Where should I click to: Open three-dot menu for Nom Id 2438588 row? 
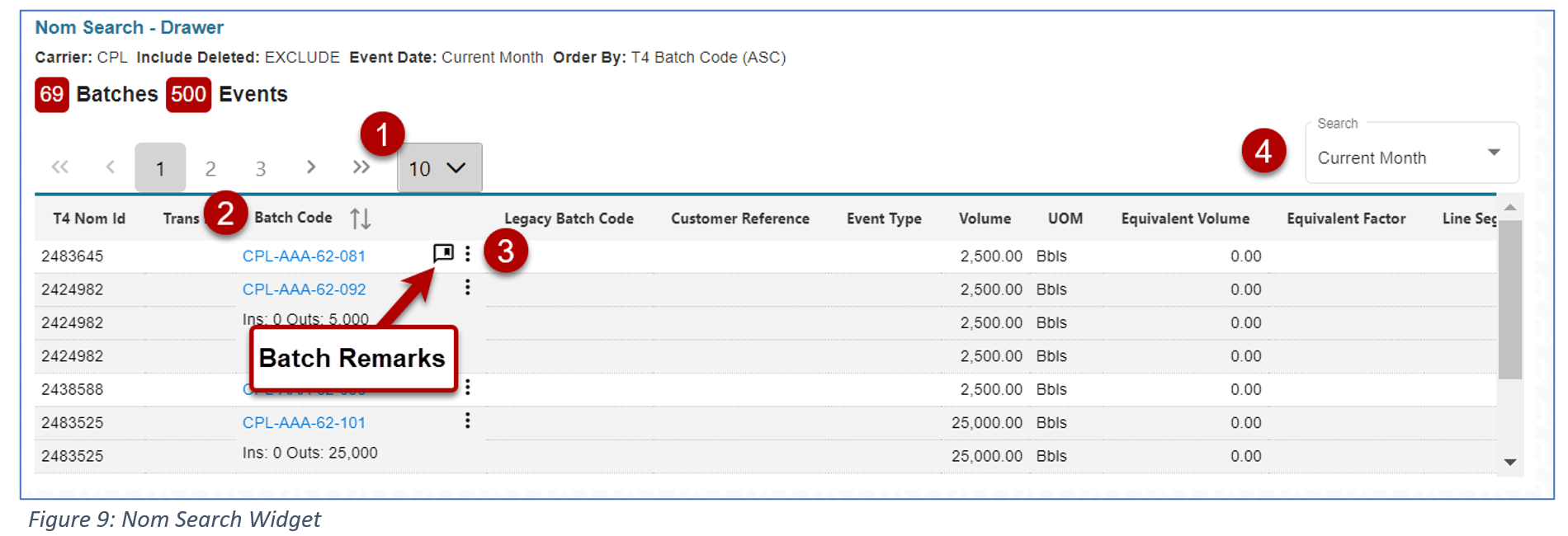[467, 387]
